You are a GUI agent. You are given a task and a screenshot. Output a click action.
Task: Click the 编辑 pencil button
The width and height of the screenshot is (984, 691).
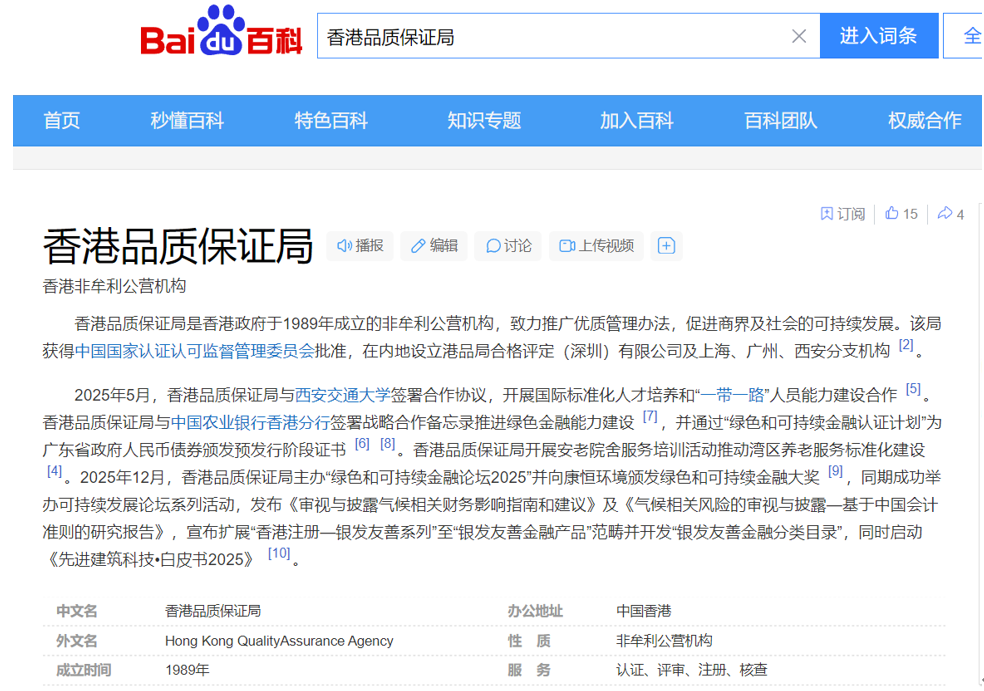tap(434, 245)
